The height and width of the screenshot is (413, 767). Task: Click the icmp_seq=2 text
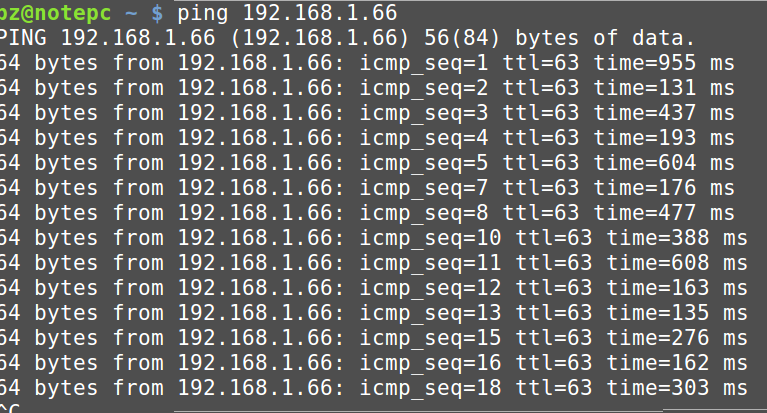click(424, 89)
